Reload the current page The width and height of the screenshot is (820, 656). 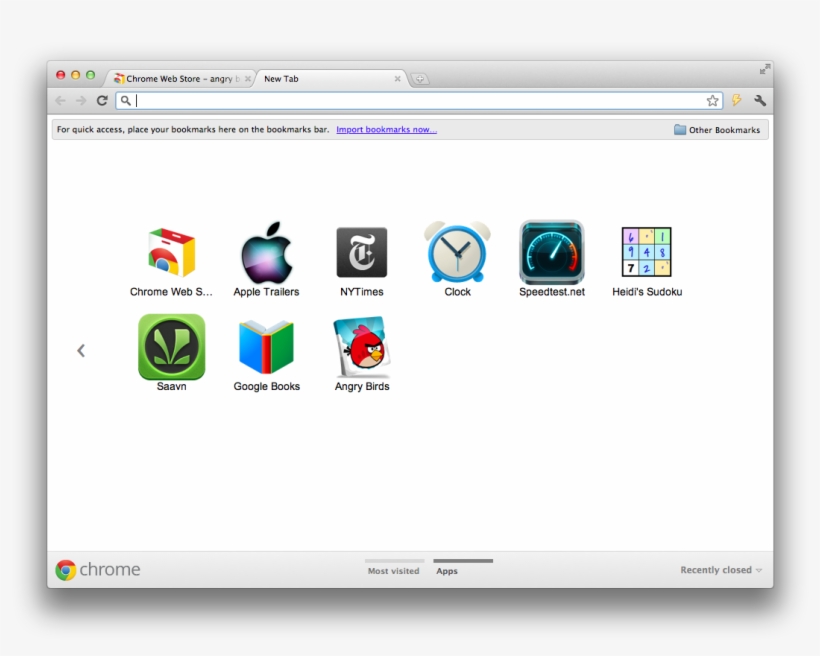coord(102,100)
